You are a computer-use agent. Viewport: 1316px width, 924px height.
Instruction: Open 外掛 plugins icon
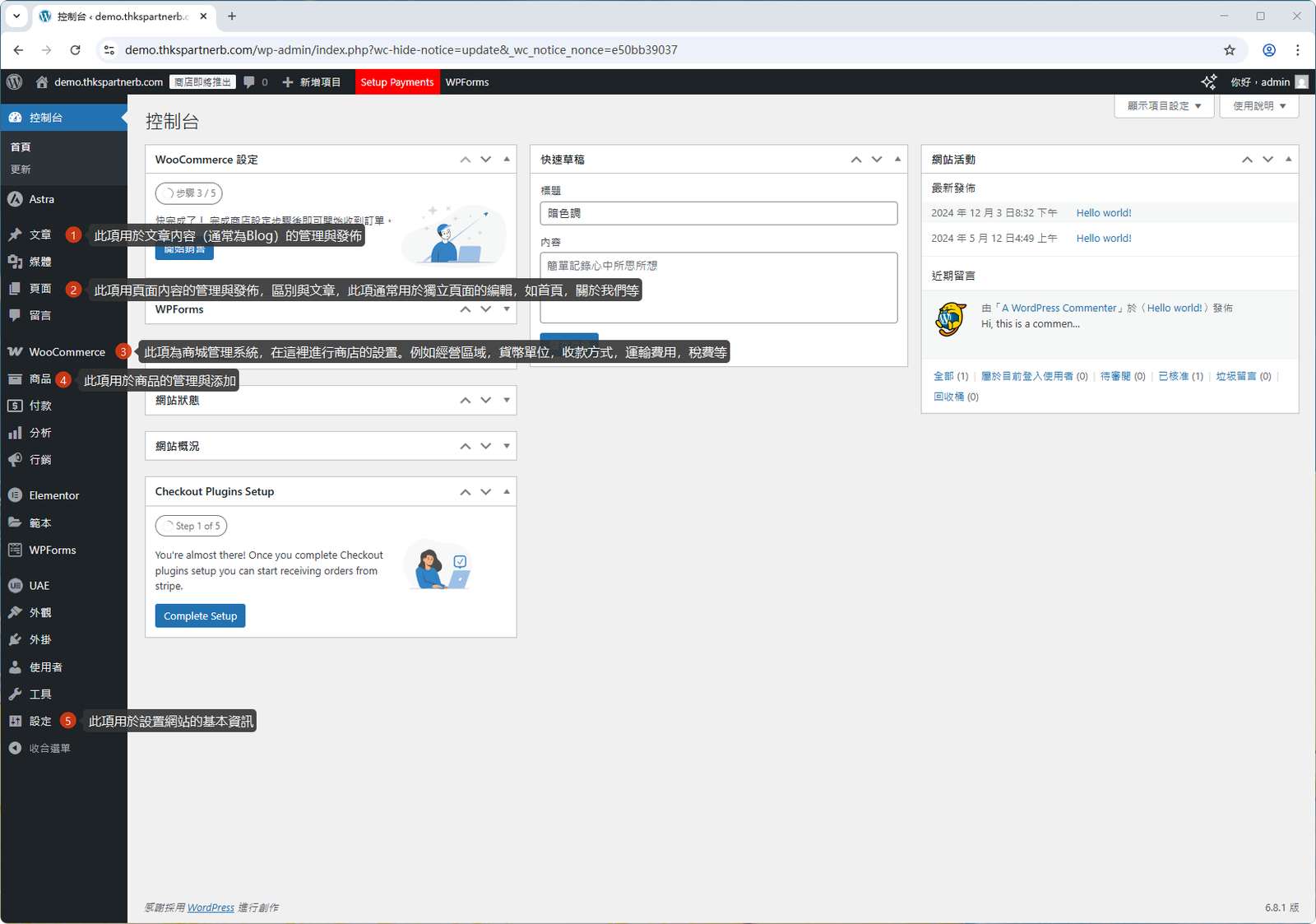[15, 639]
